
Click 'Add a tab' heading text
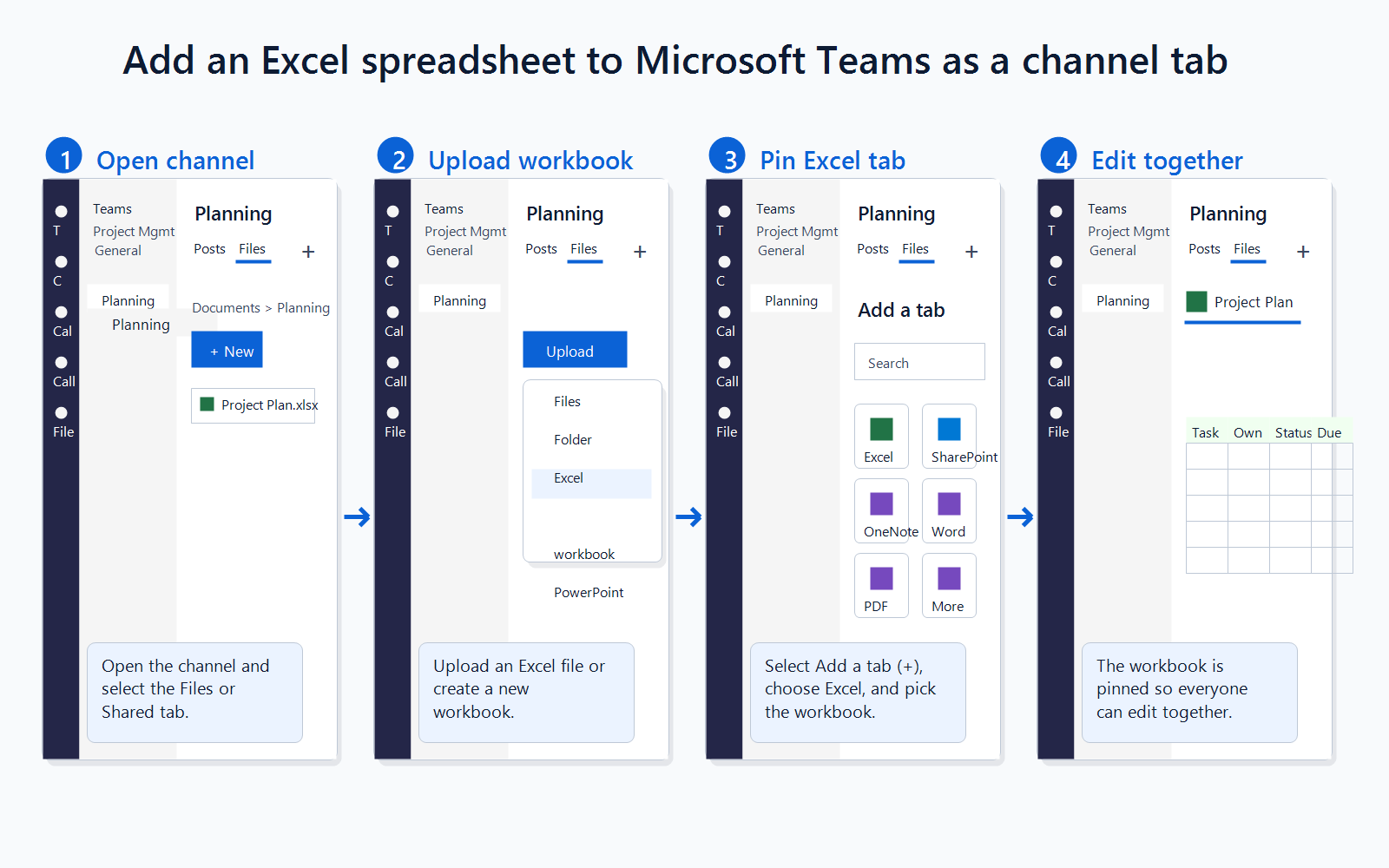point(901,310)
